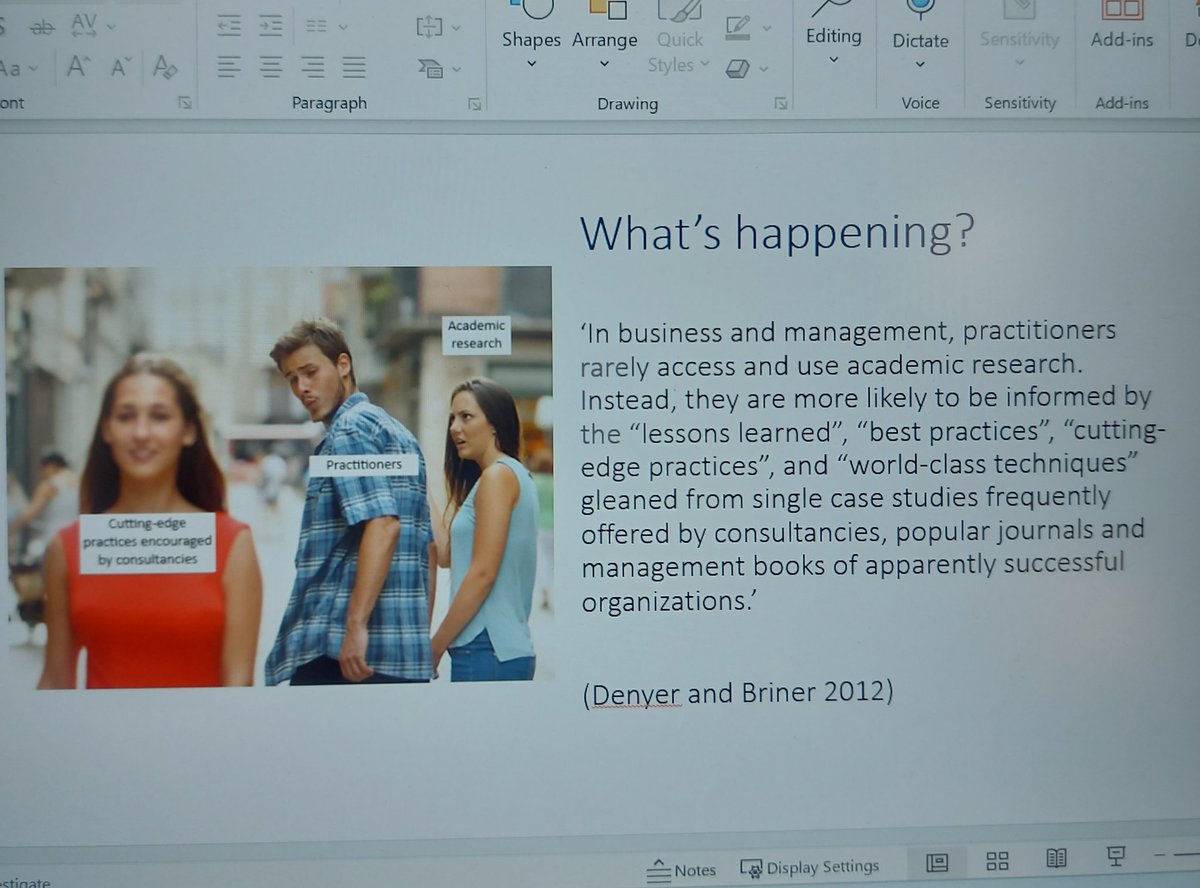Align the text to the right
The width and height of the screenshot is (1200, 888).
click(312, 67)
